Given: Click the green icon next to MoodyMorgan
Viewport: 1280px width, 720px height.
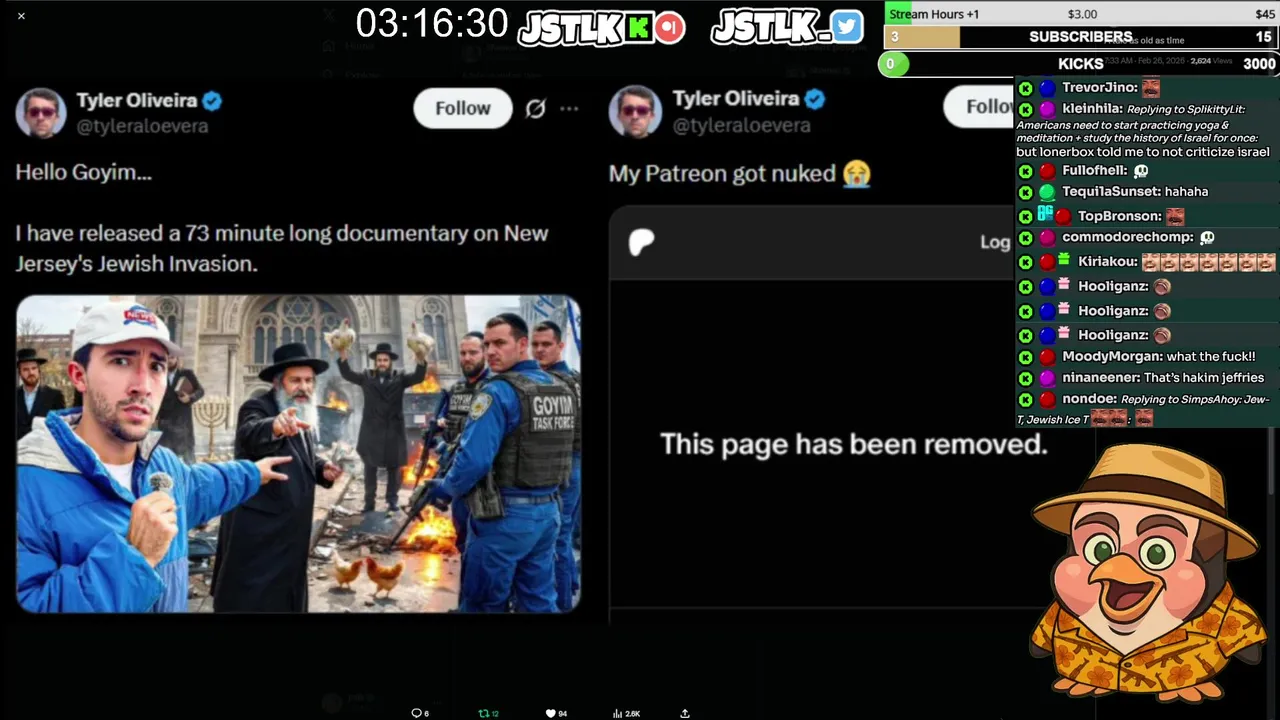Looking at the screenshot, I should tap(1025, 357).
